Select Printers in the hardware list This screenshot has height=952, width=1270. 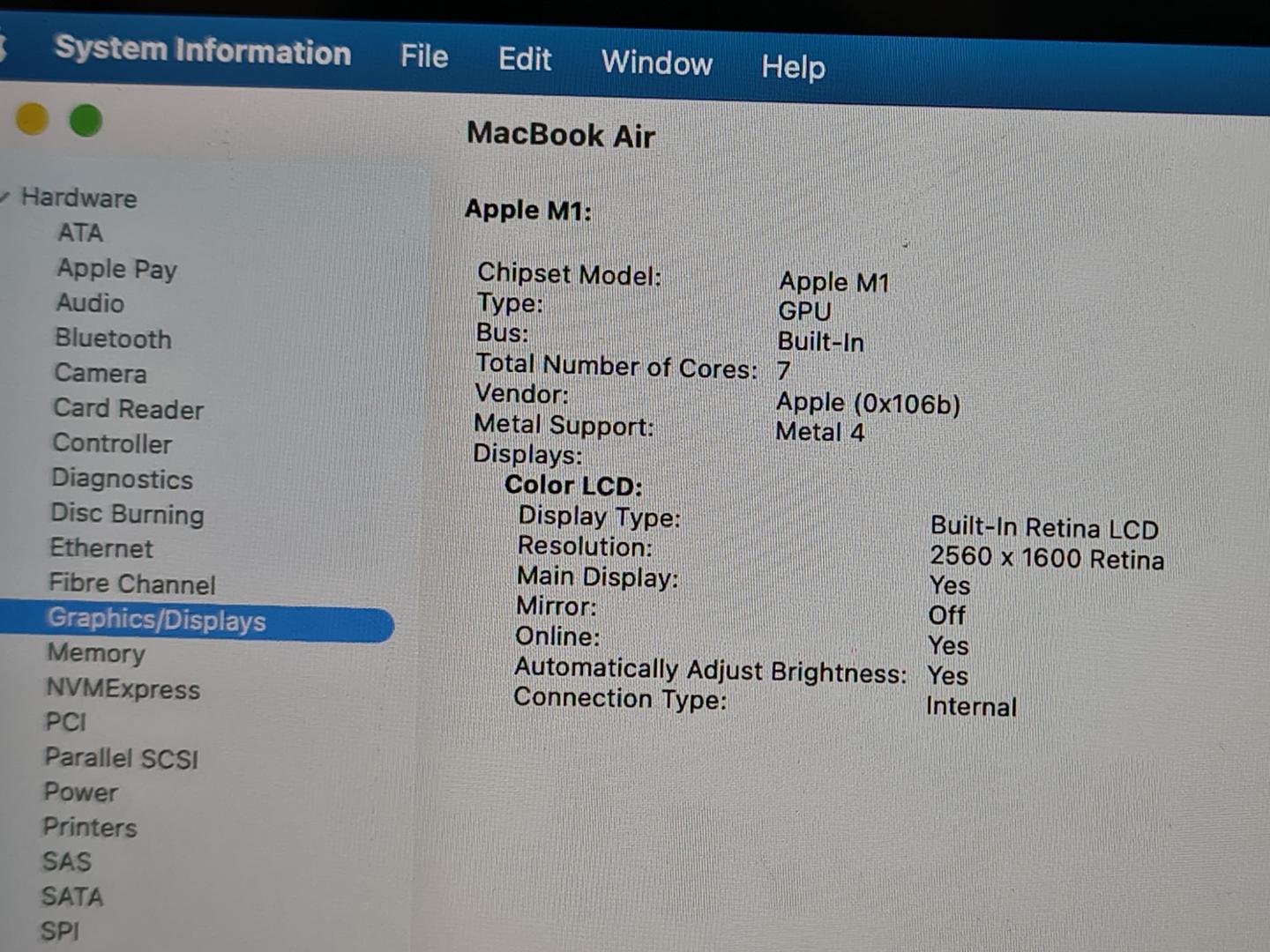click(x=90, y=827)
